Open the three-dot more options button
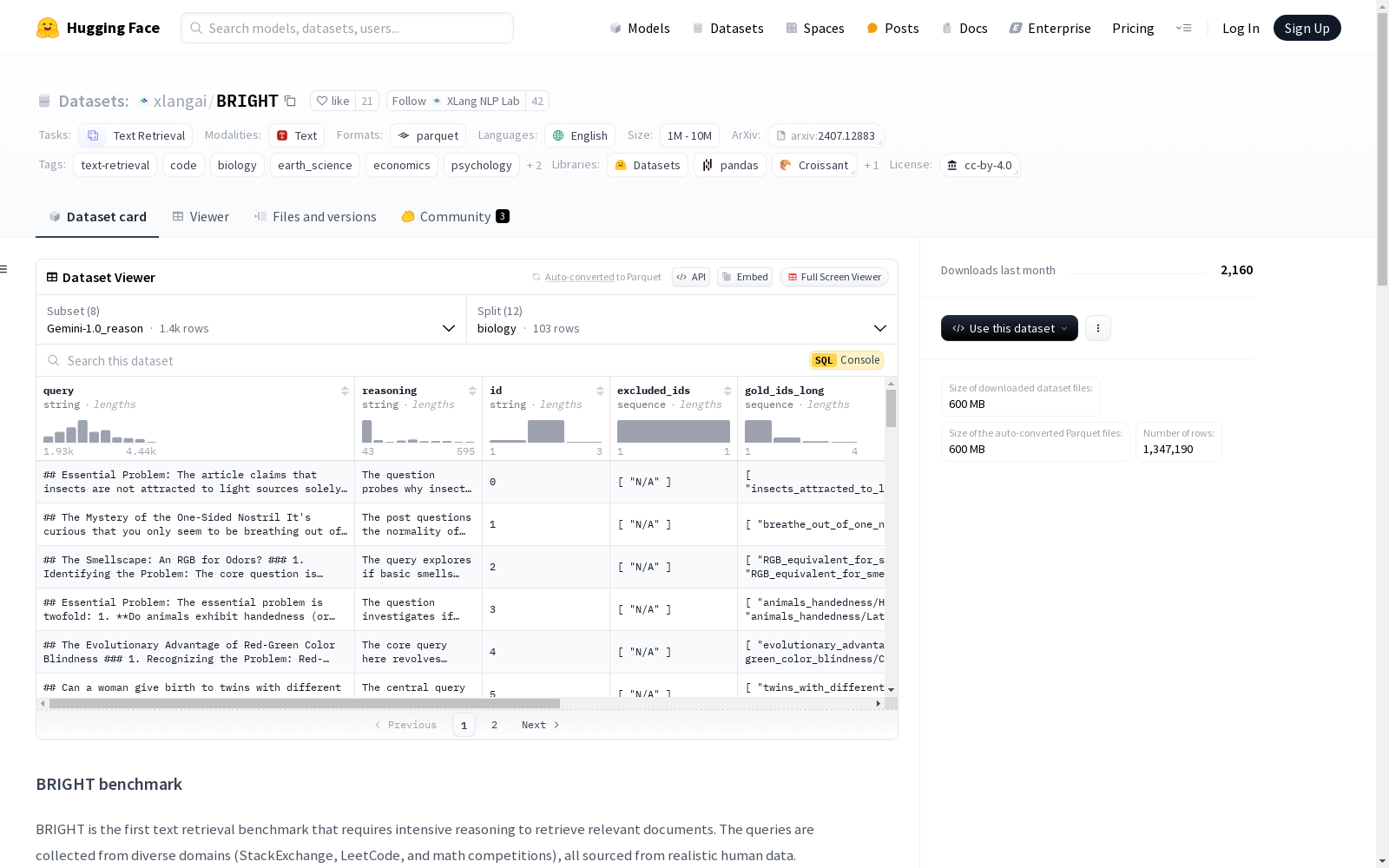The image size is (1389, 868). [x=1098, y=328]
